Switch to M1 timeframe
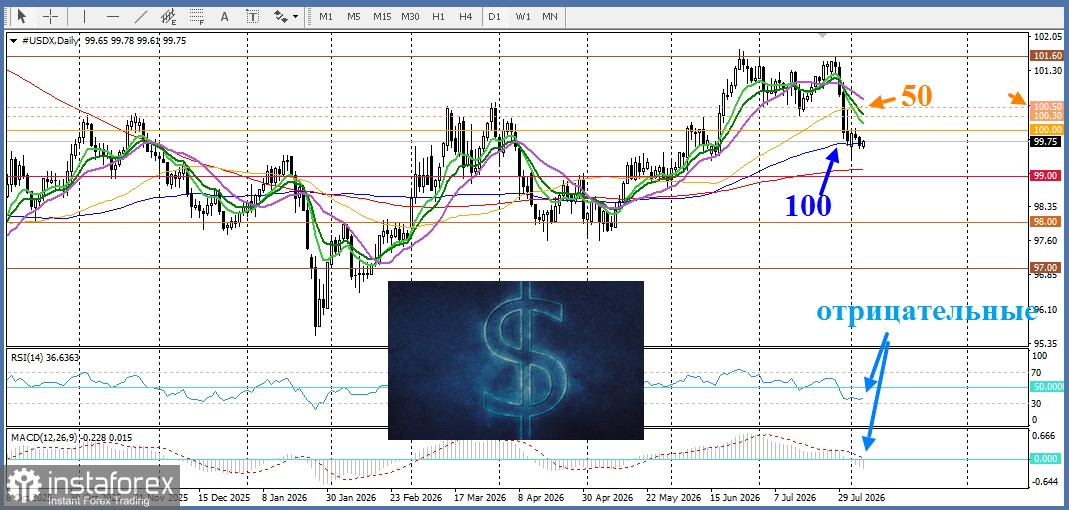The height and width of the screenshot is (510, 1069). (x=326, y=16)
